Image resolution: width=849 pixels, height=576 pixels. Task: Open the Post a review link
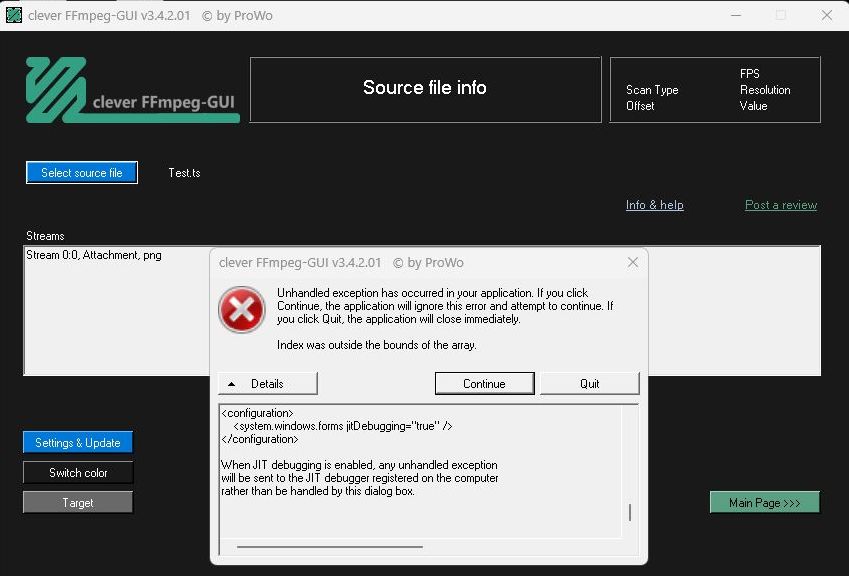781,205
